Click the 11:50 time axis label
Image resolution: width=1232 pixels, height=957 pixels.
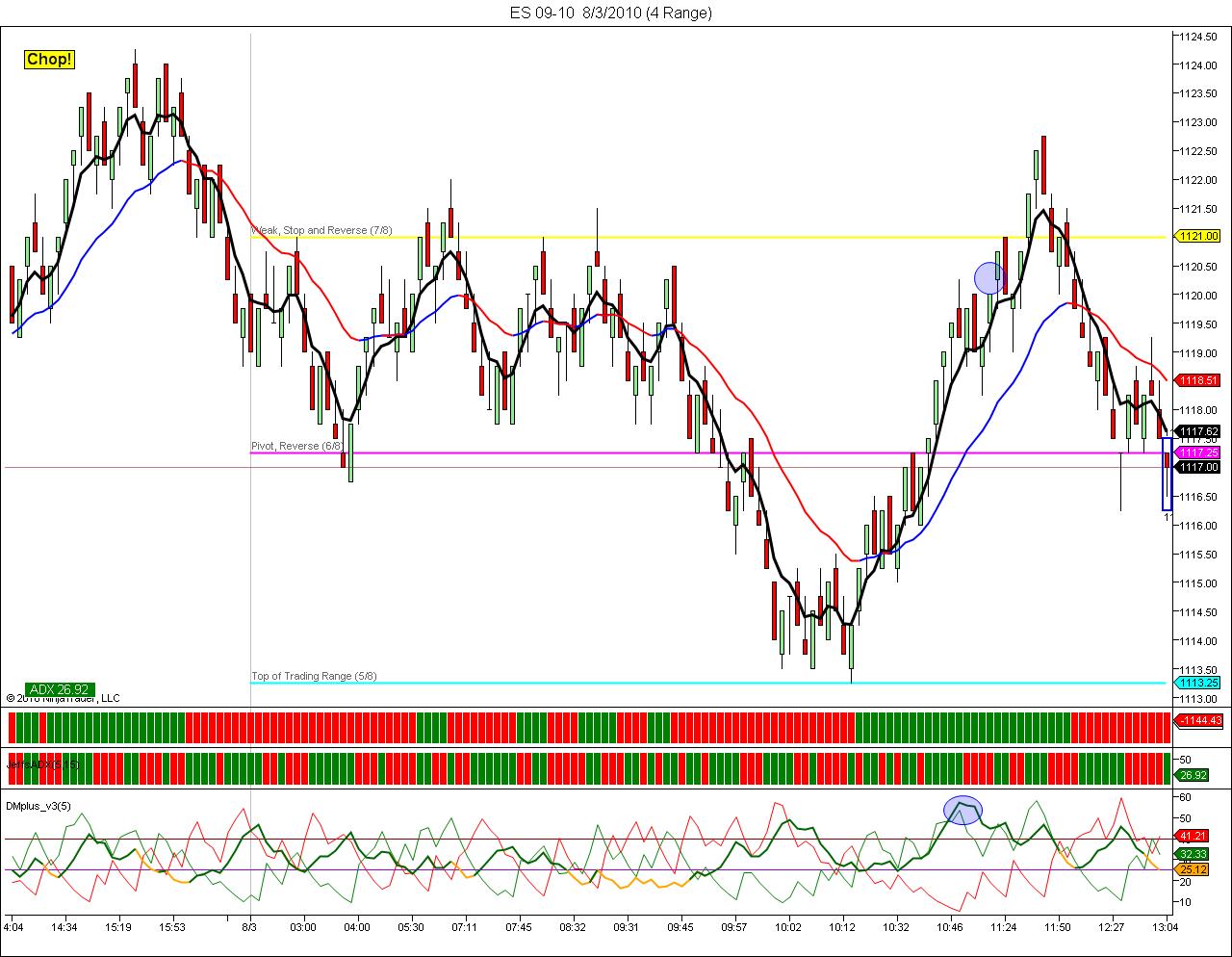[x=1058, y=927]
